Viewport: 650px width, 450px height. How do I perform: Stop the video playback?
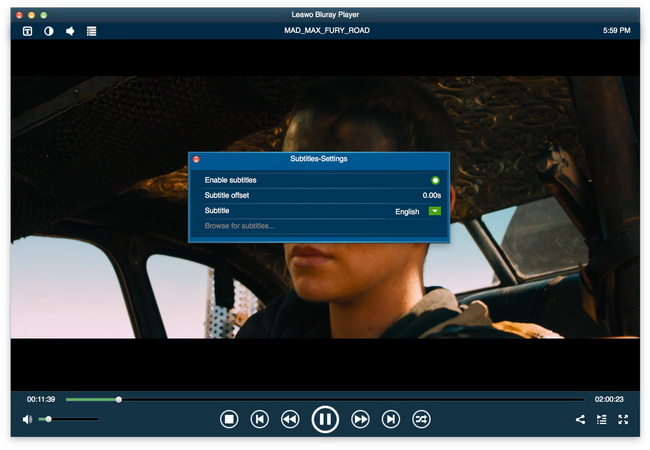point(229,419)
